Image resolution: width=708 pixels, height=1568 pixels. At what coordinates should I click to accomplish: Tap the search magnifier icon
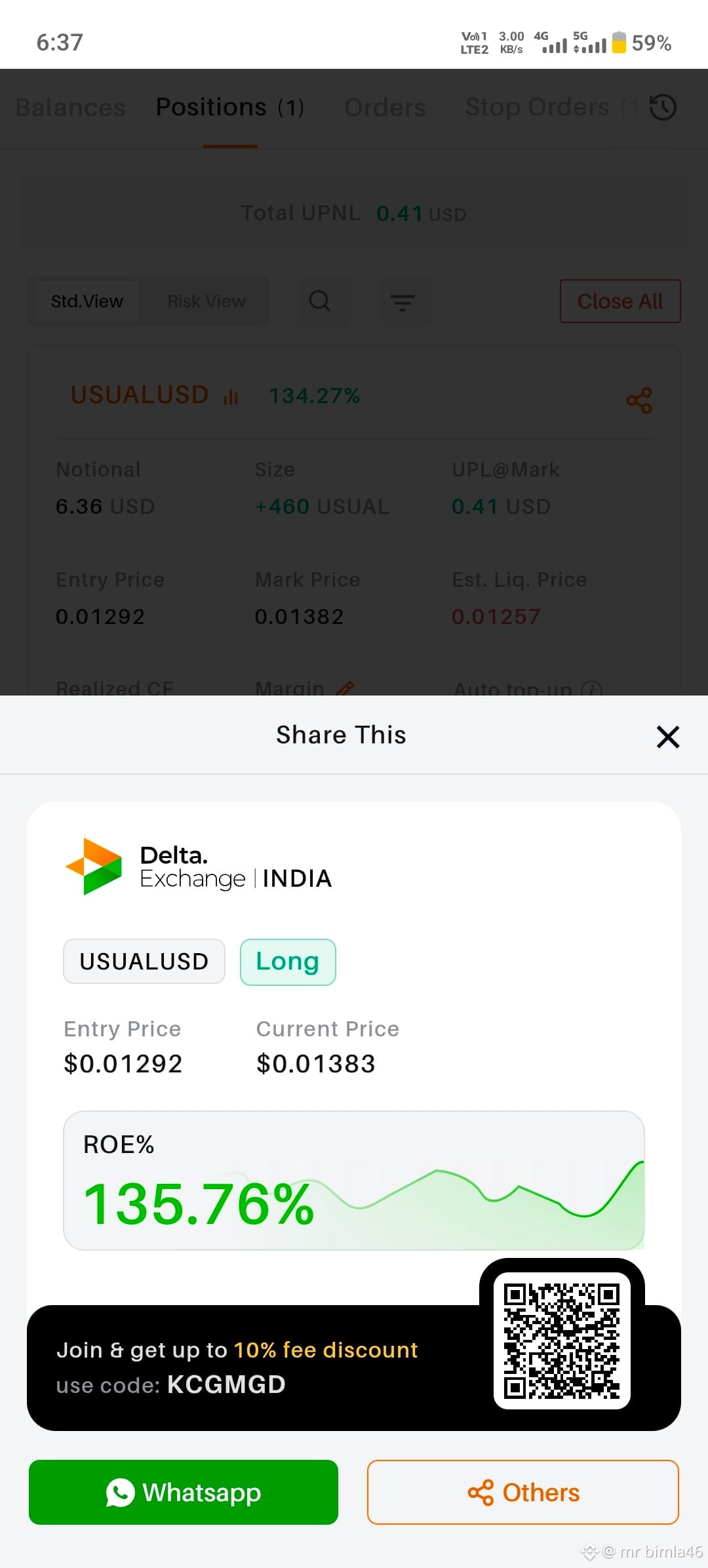pos(320,301)
